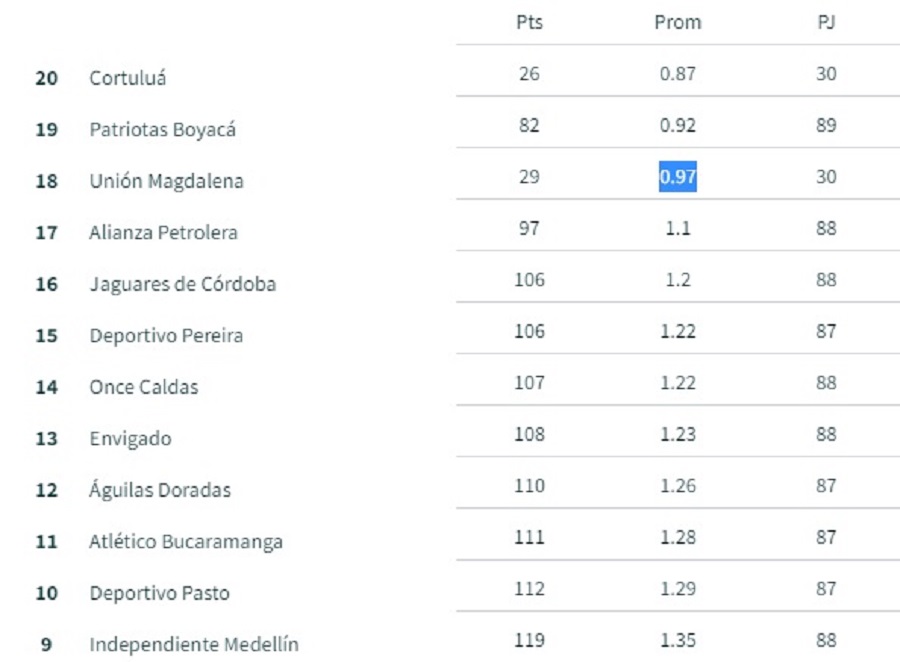900x662 pixels.
Task: Click position number 20 in the ranking
Action: point(46,78)
